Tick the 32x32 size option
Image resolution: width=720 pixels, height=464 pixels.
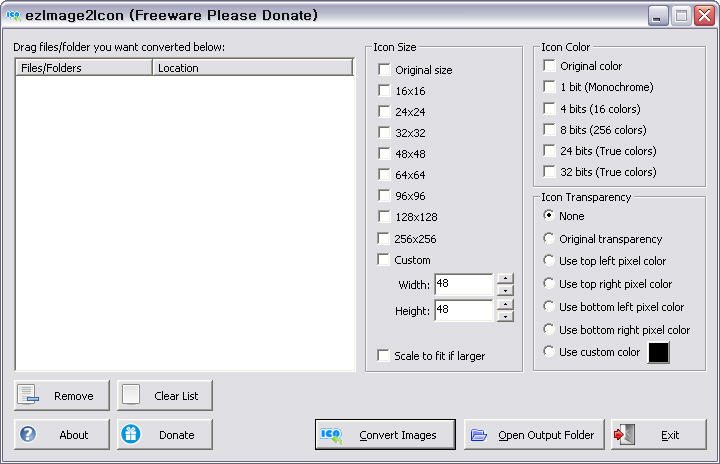[x=384, y=132]
